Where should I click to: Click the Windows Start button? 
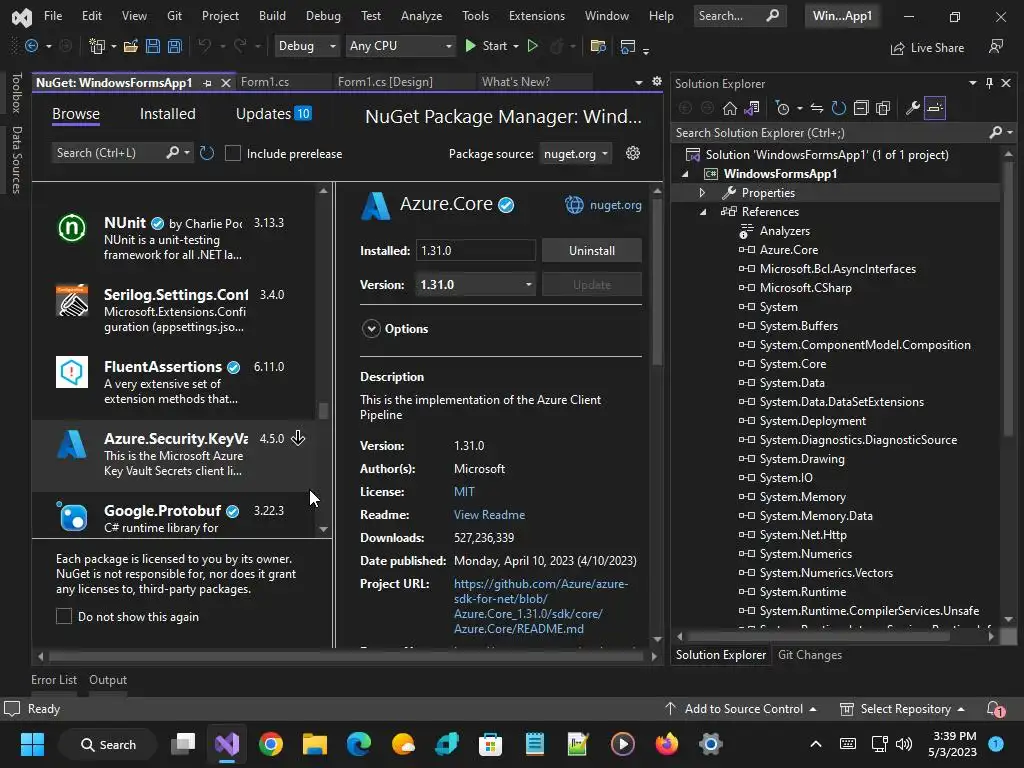tap(32, 744)
